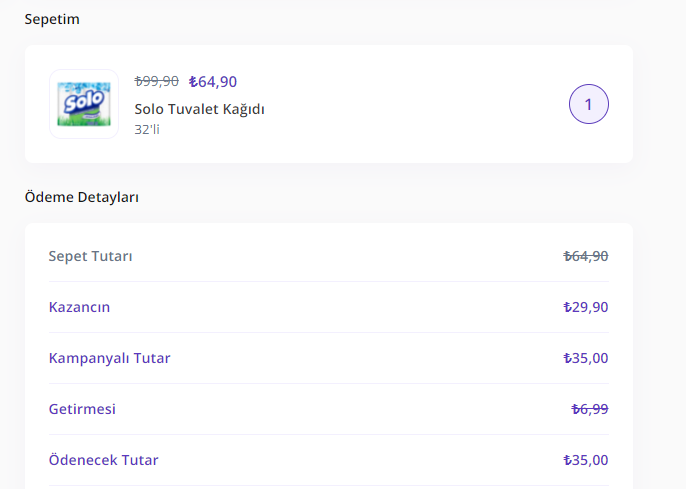The height and width of the screenshot is (489, 686).
Task: Click the Kampanyalı Tutar amount ₺35,00
Action: click(586, 358)
